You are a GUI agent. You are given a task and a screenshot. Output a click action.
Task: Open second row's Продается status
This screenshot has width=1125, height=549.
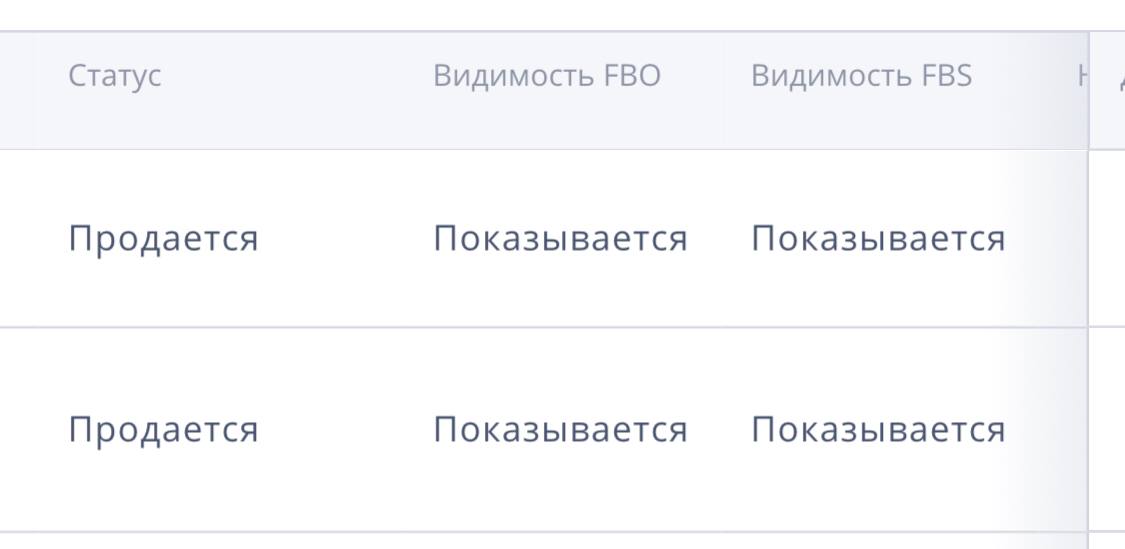click(x=163, y=430)
